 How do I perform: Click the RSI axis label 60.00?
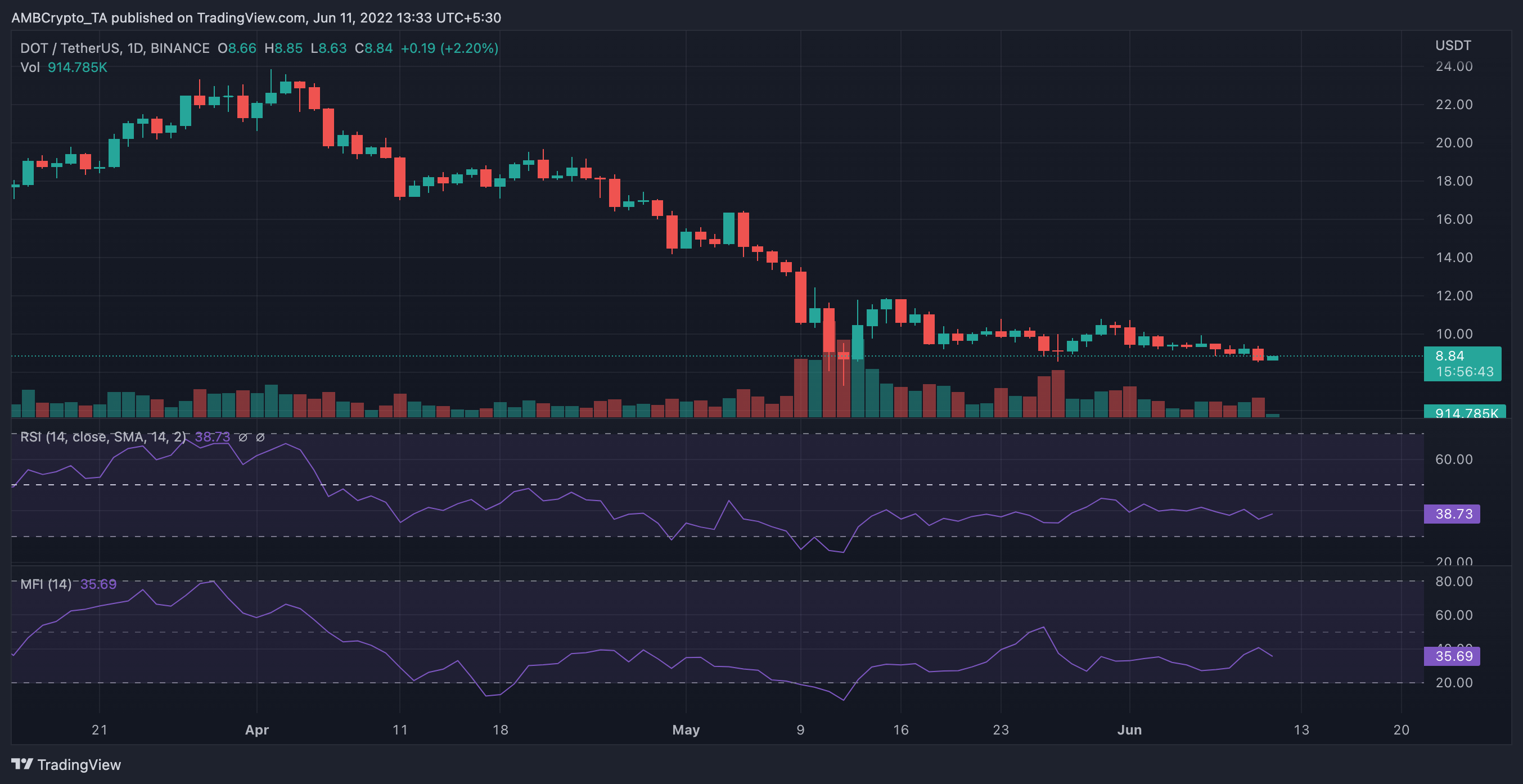(x=1454, y=459)
